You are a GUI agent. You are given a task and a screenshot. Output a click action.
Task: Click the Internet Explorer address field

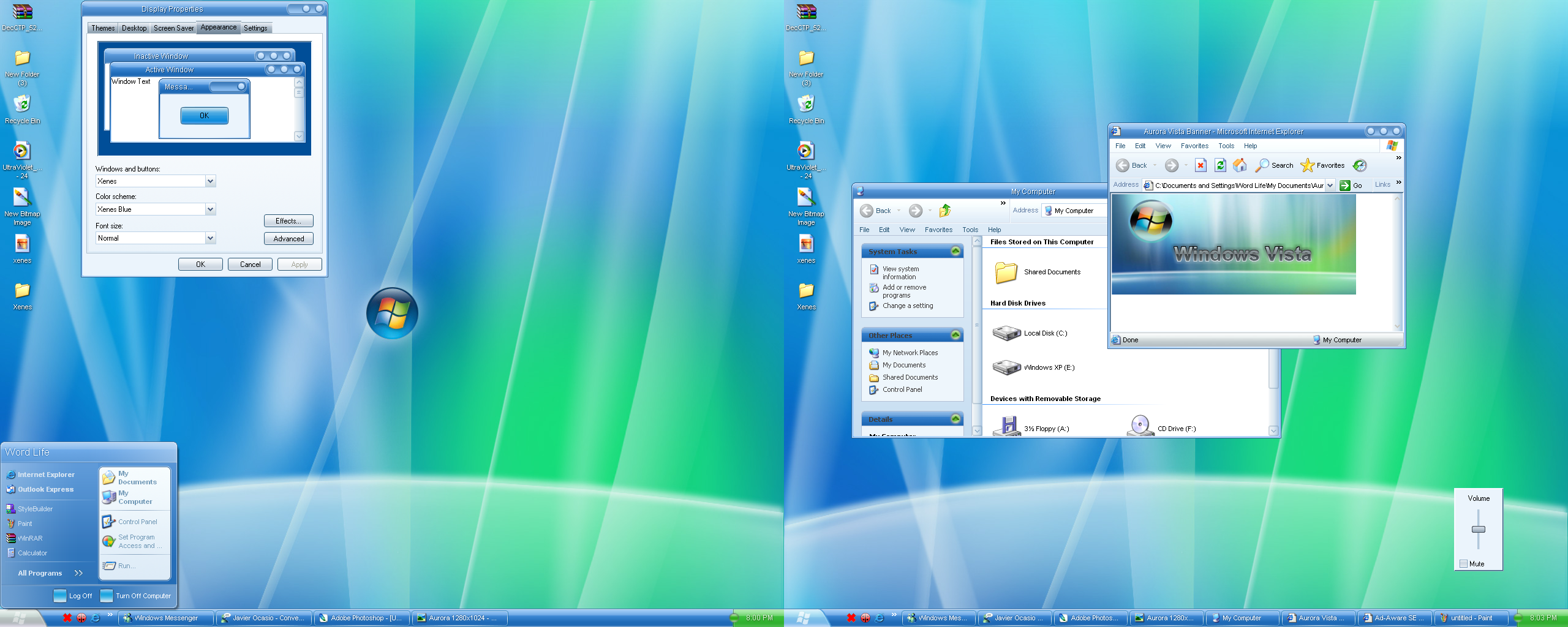coord(1237,186)
